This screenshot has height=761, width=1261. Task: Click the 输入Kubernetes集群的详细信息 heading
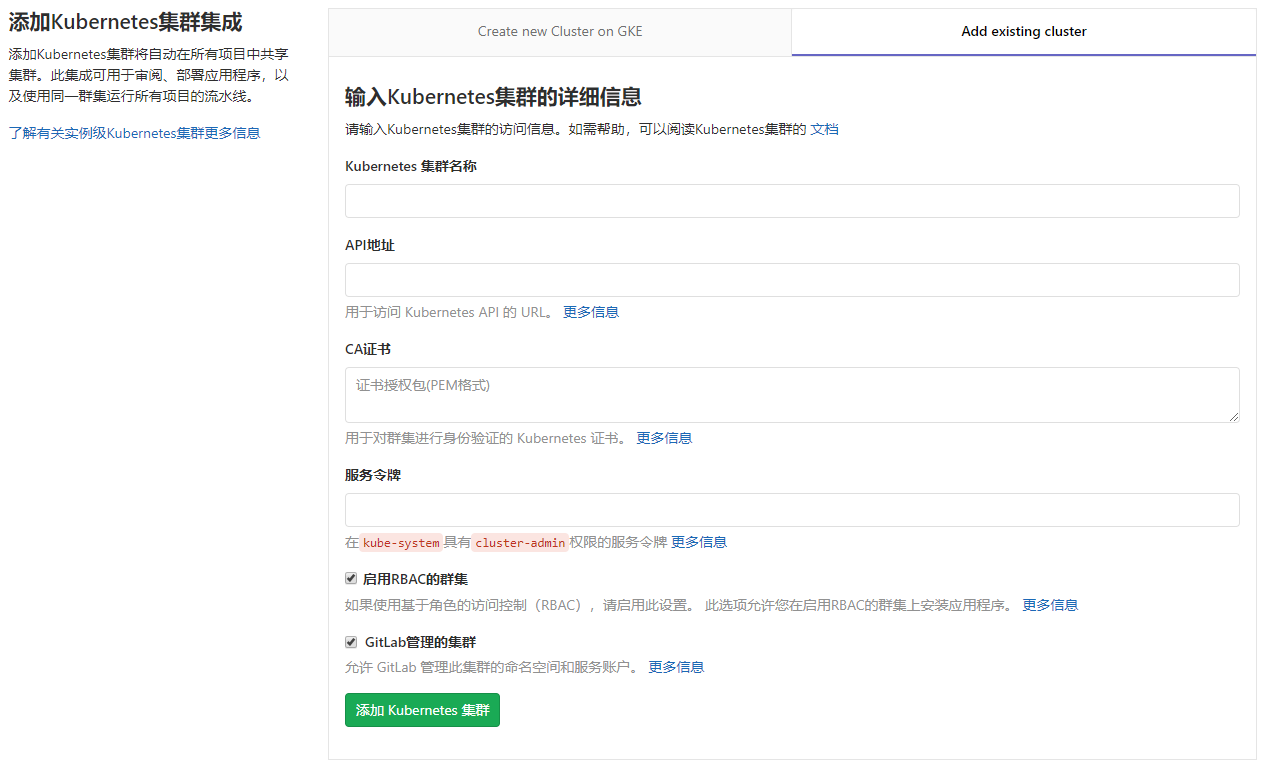(x=493, y=97)
